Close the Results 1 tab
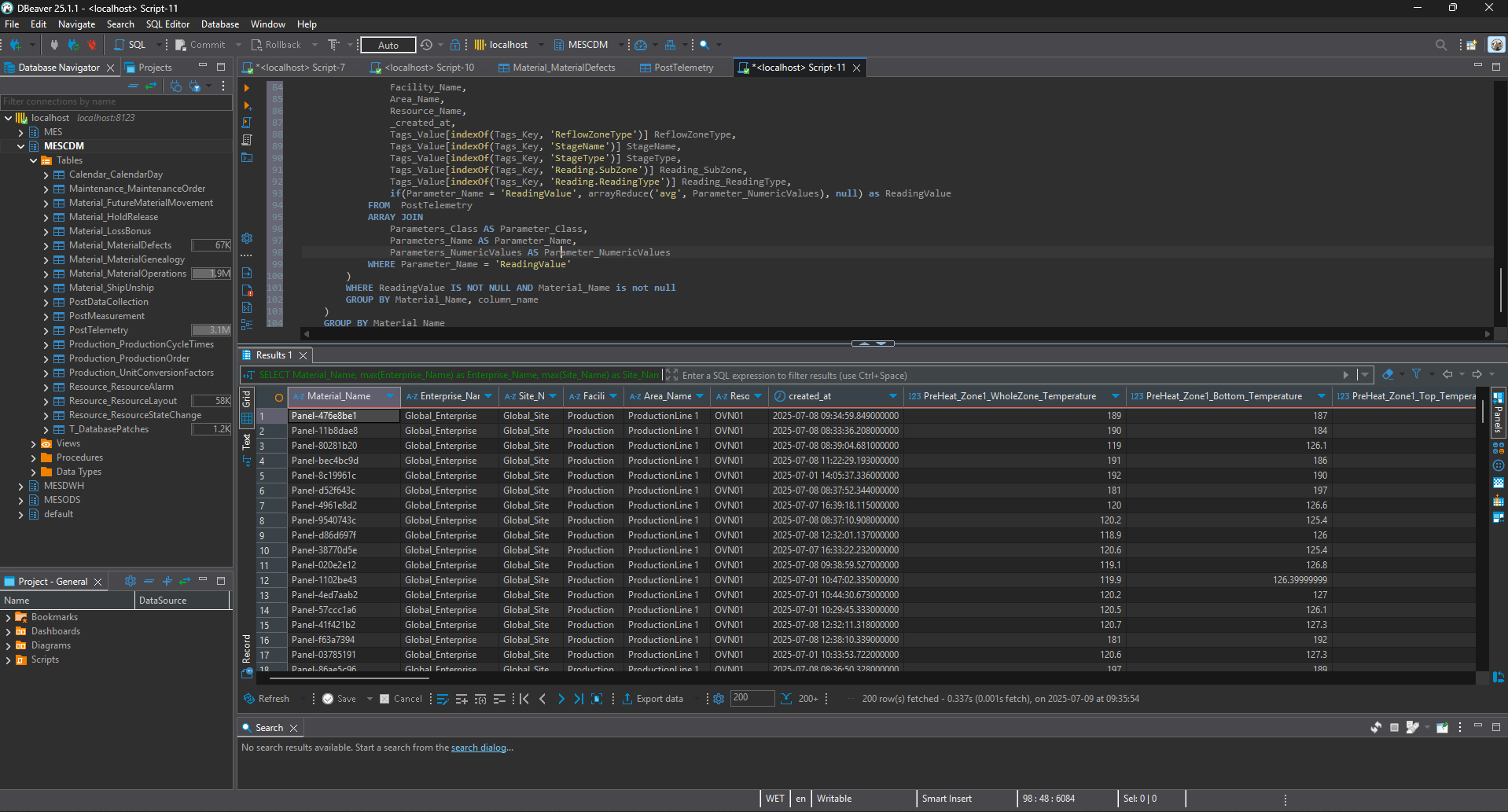1508x812 pixels. [x=303, y=355]
